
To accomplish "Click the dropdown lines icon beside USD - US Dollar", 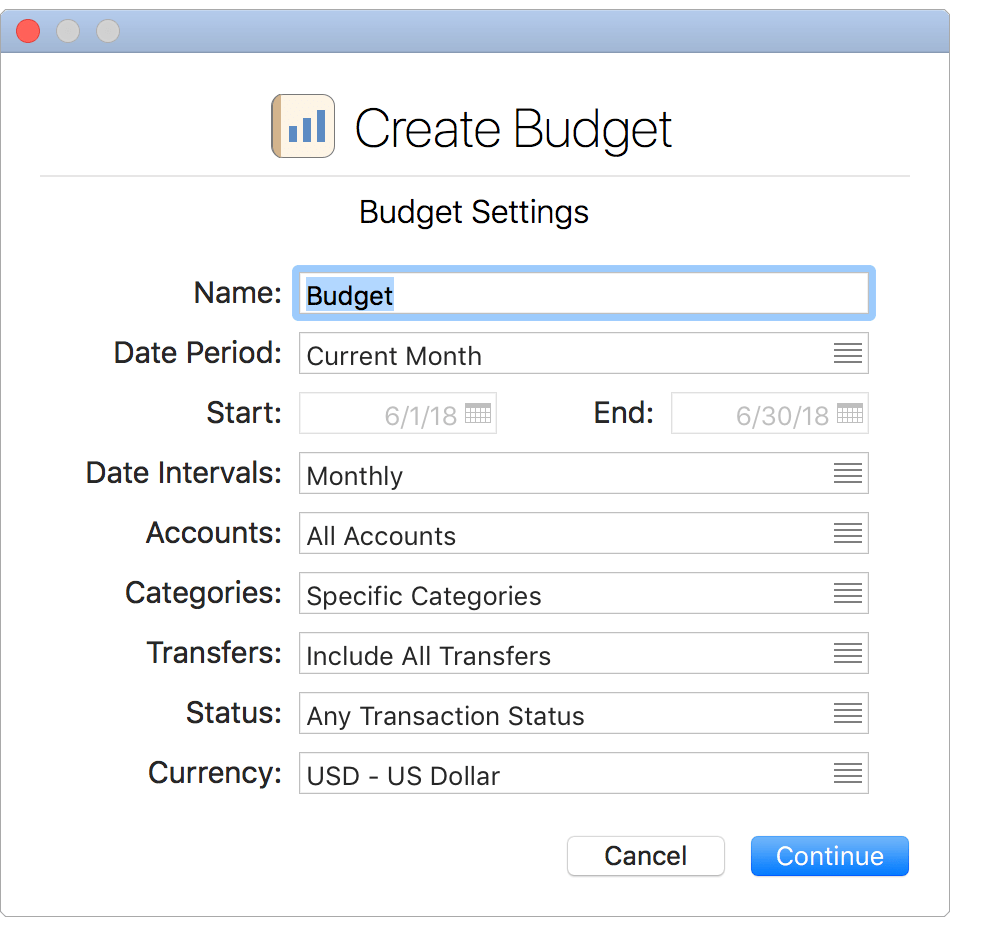I will point(848,773).
